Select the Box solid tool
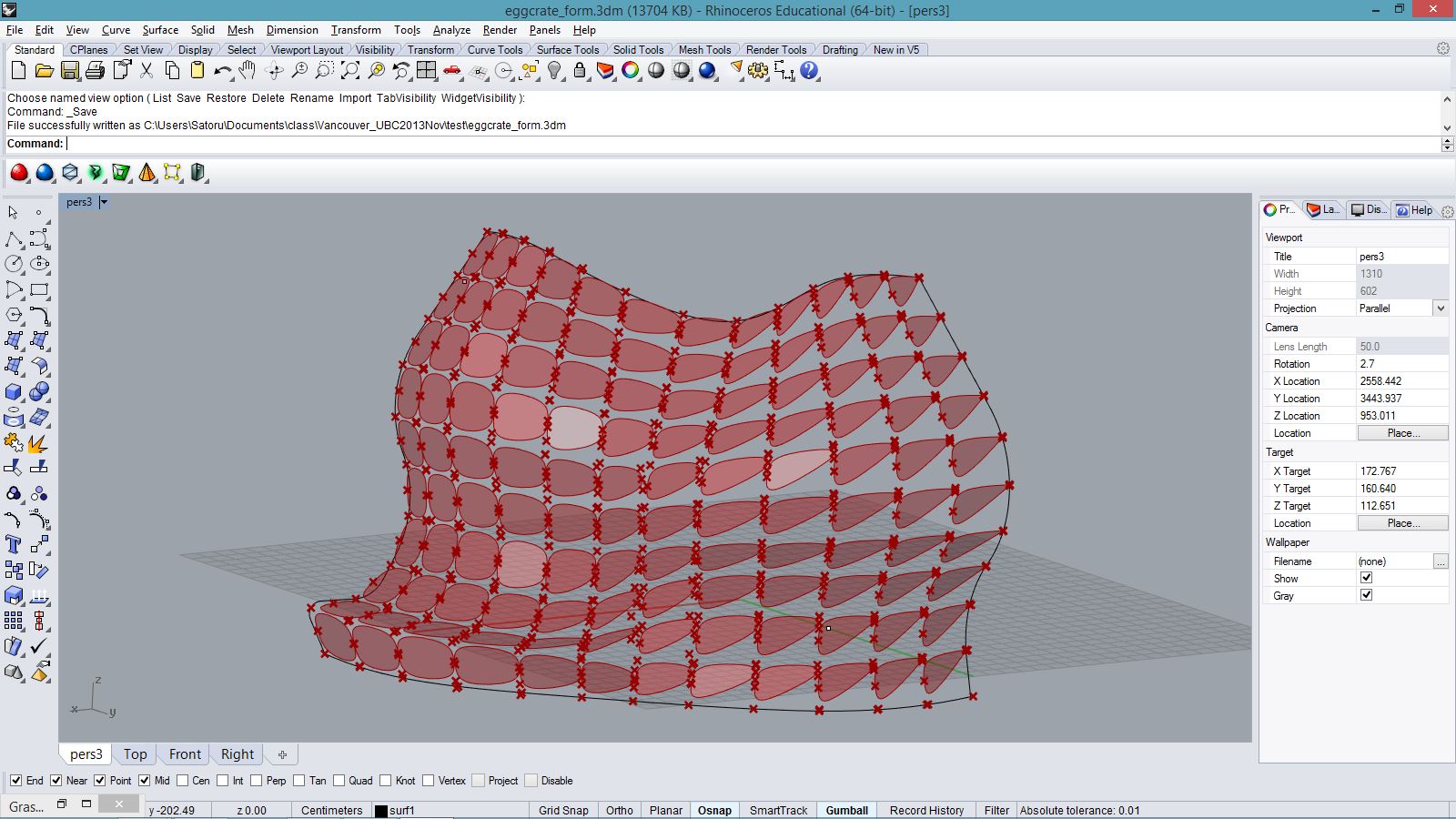The width and height of the screenshot is (1456, 819). pos(14,392)
